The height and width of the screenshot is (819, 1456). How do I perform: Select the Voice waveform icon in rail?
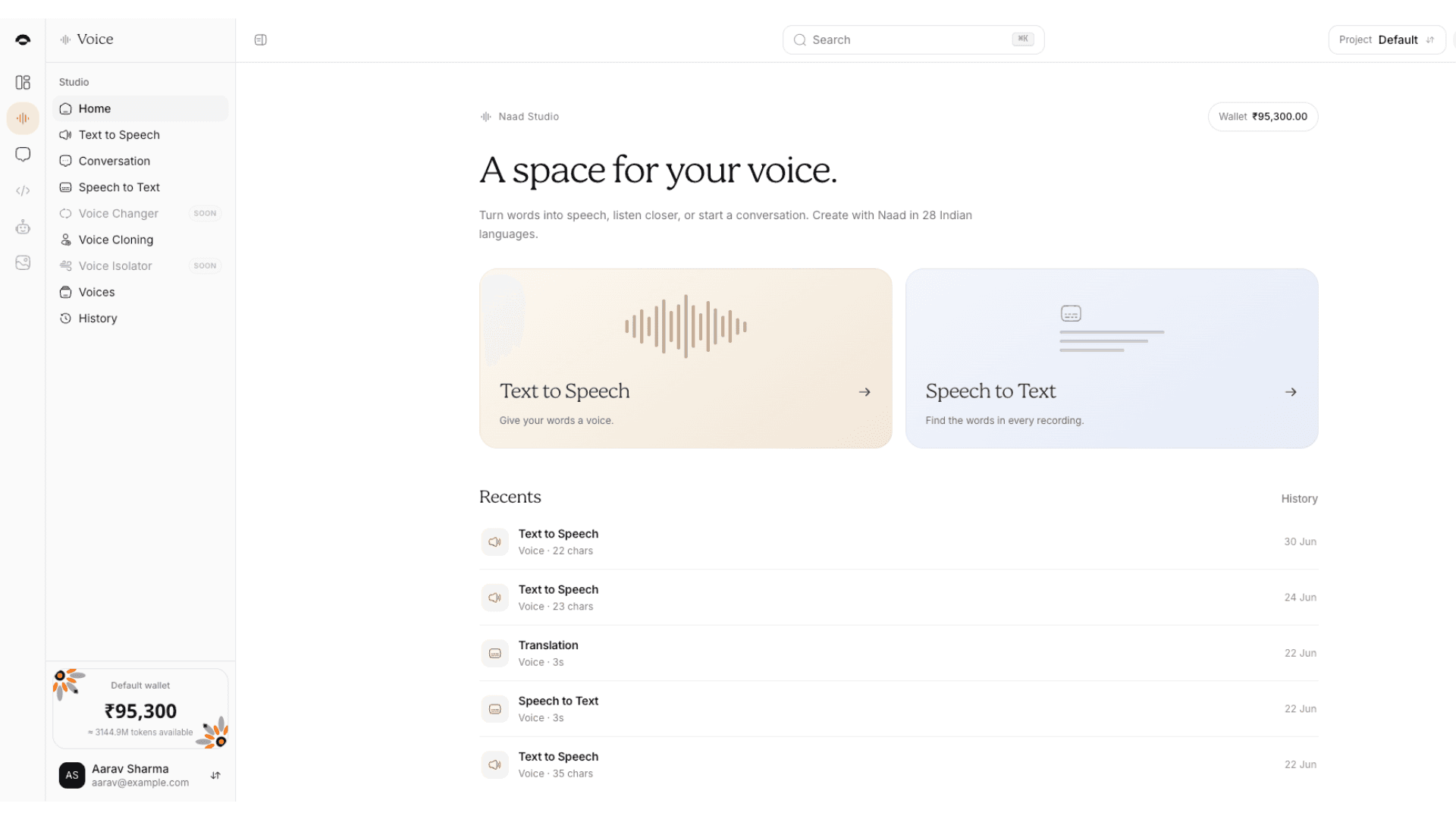click(23, 118)
